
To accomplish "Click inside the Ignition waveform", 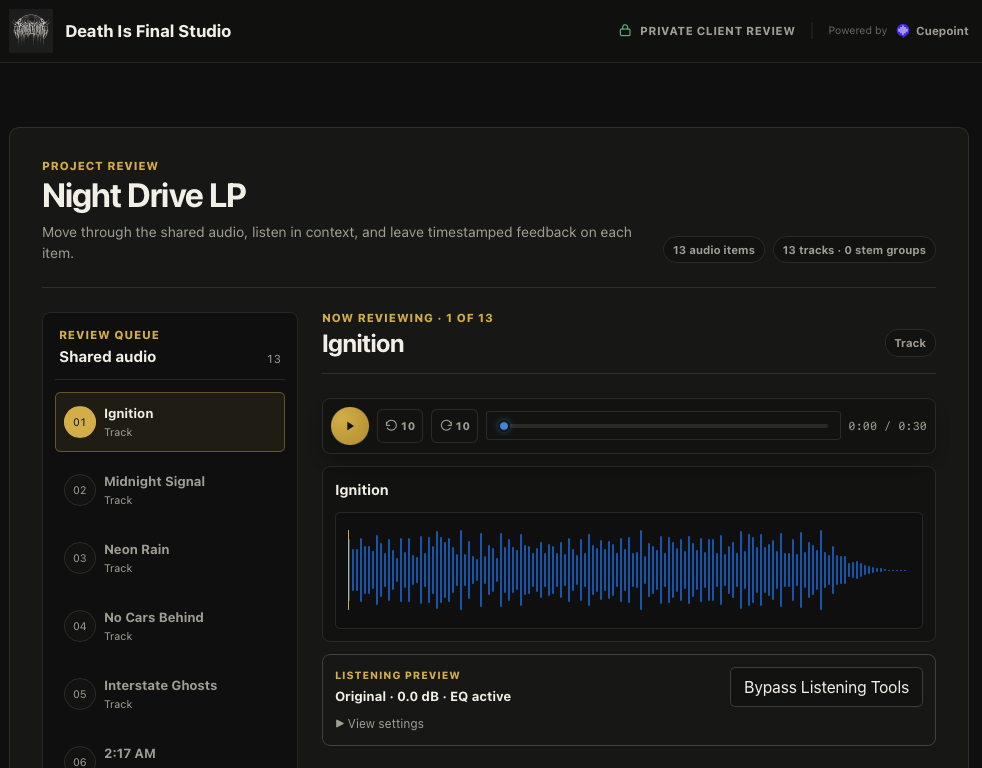I will 628,570.
